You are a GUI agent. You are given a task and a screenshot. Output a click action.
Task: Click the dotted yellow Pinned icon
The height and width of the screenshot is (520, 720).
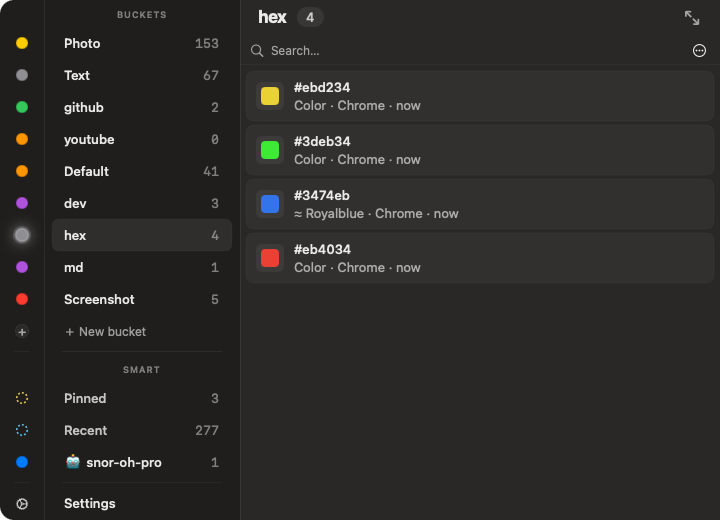point(22,398)
